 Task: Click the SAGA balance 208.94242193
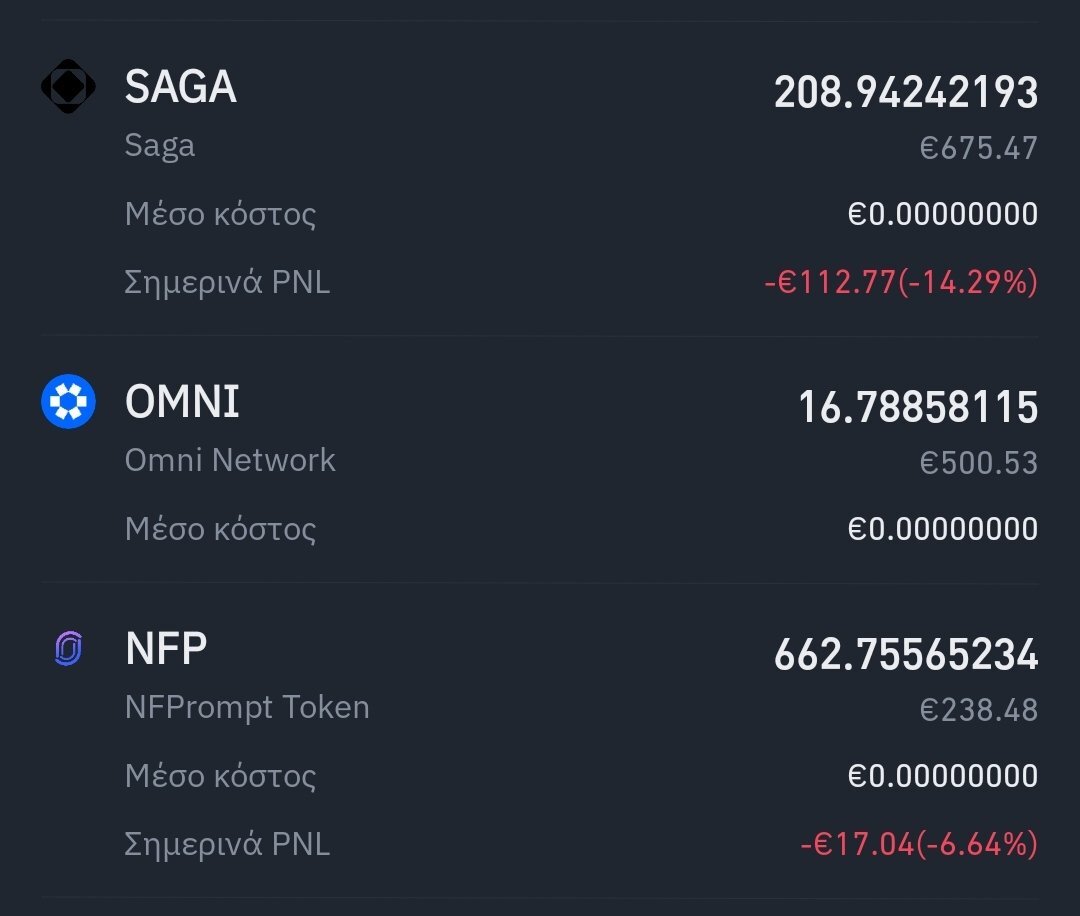(x=906, y=92)
